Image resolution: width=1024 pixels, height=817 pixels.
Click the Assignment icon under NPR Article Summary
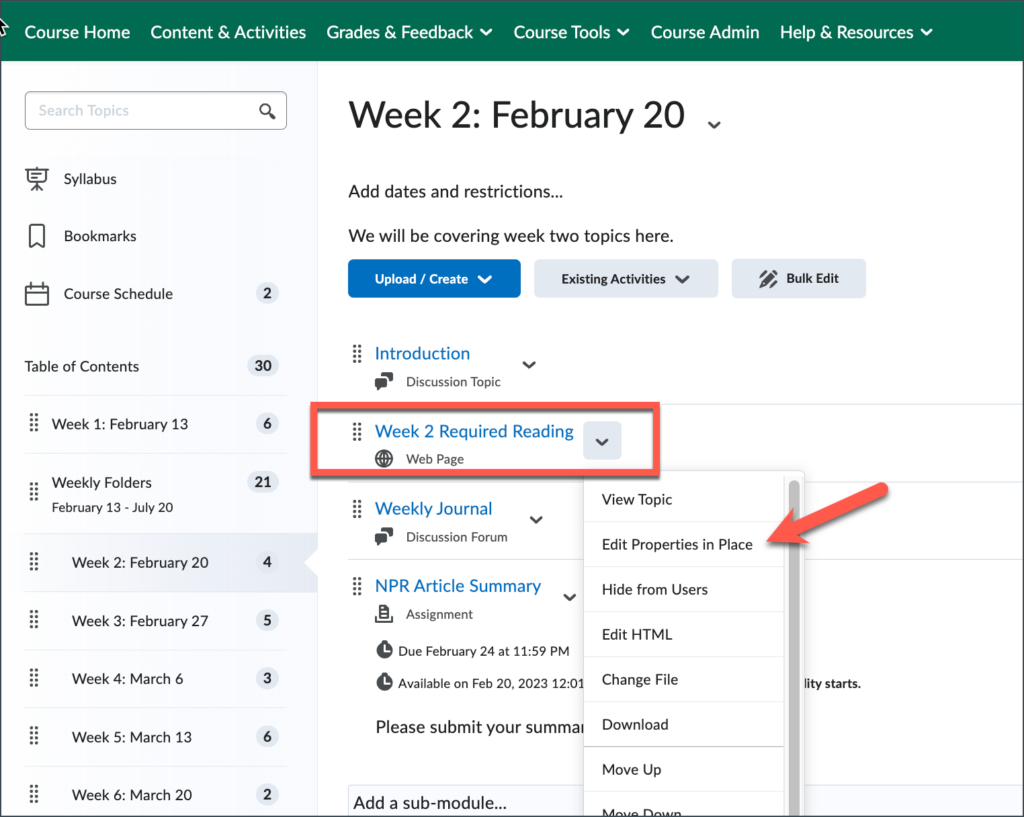[x=384, y=614]
